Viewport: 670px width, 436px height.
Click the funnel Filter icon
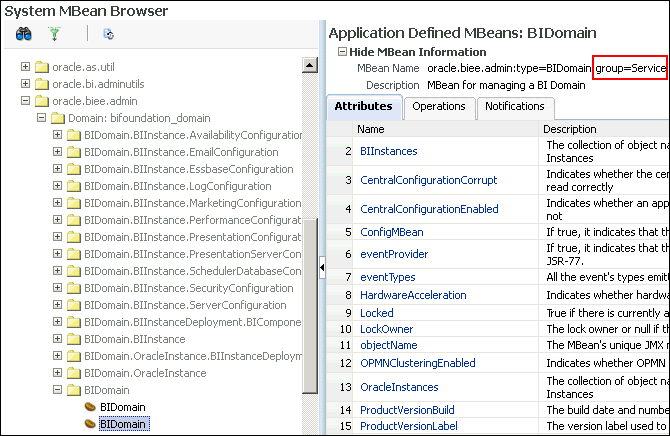pyautogui.click(x=54, y=34)
